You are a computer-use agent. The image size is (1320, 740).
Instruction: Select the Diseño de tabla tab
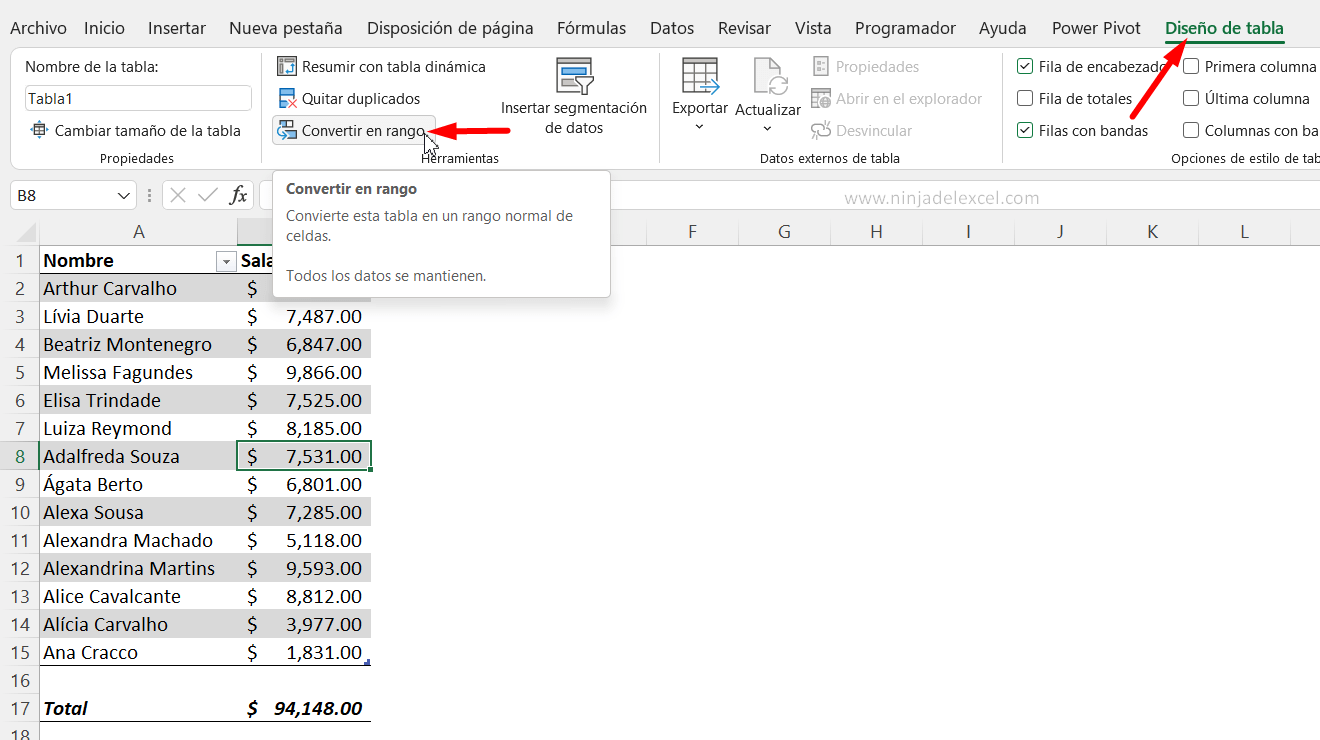1223,28
